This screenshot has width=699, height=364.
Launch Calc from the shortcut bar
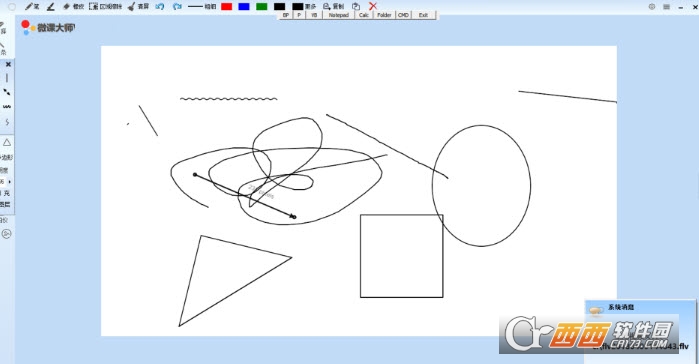364,15
